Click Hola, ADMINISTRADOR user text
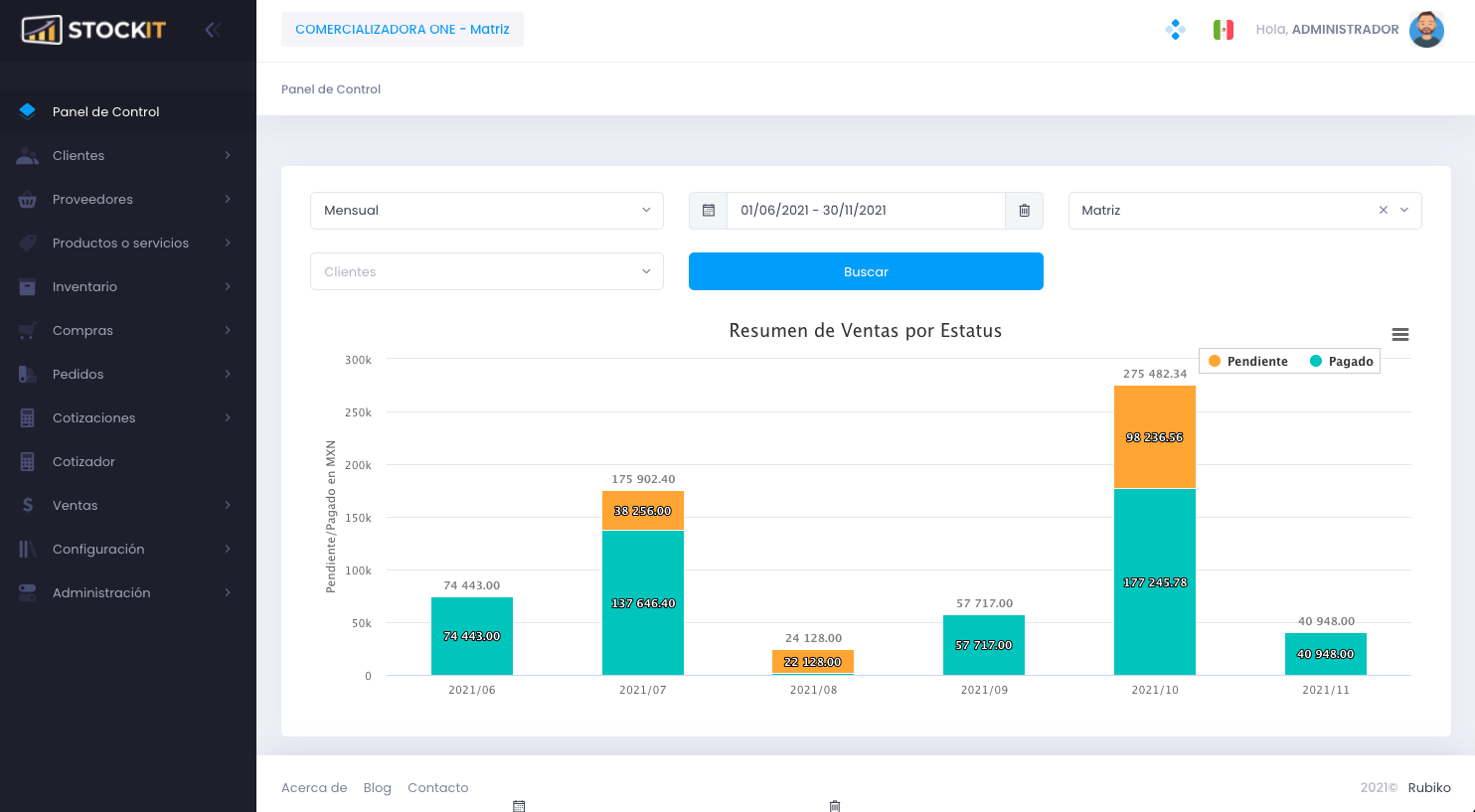Image resolution: width=1475 pixels, height=812 pixels. click(x=1327, y=30)
